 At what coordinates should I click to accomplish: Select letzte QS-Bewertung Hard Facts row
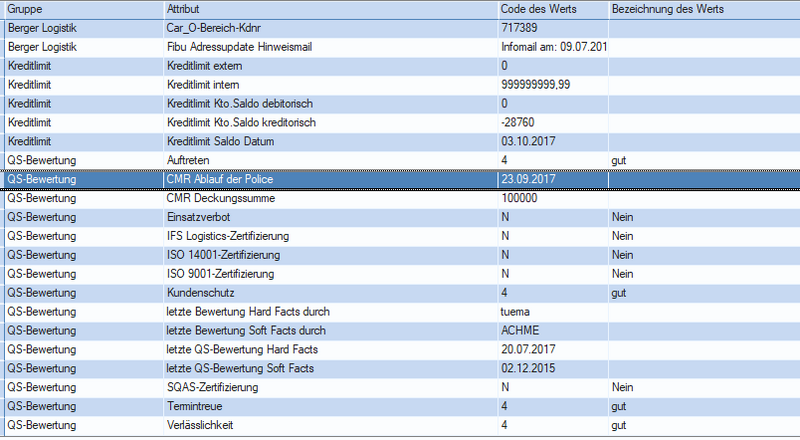click(x=402, y=349)
